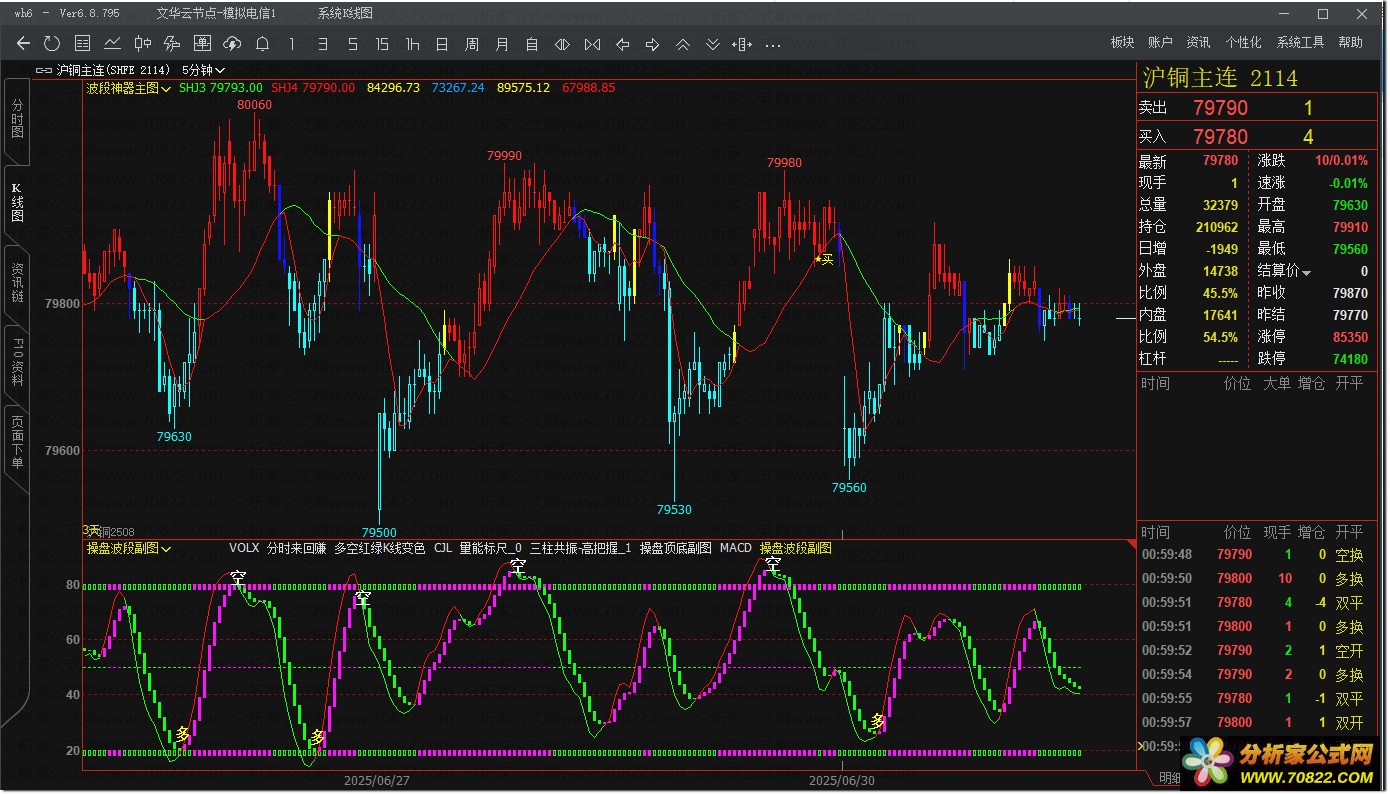Viewport: 1390px width, 794px height.
Task: Expand the 波段神器主图 indicator dropdown
Action: tap(129, 88)
